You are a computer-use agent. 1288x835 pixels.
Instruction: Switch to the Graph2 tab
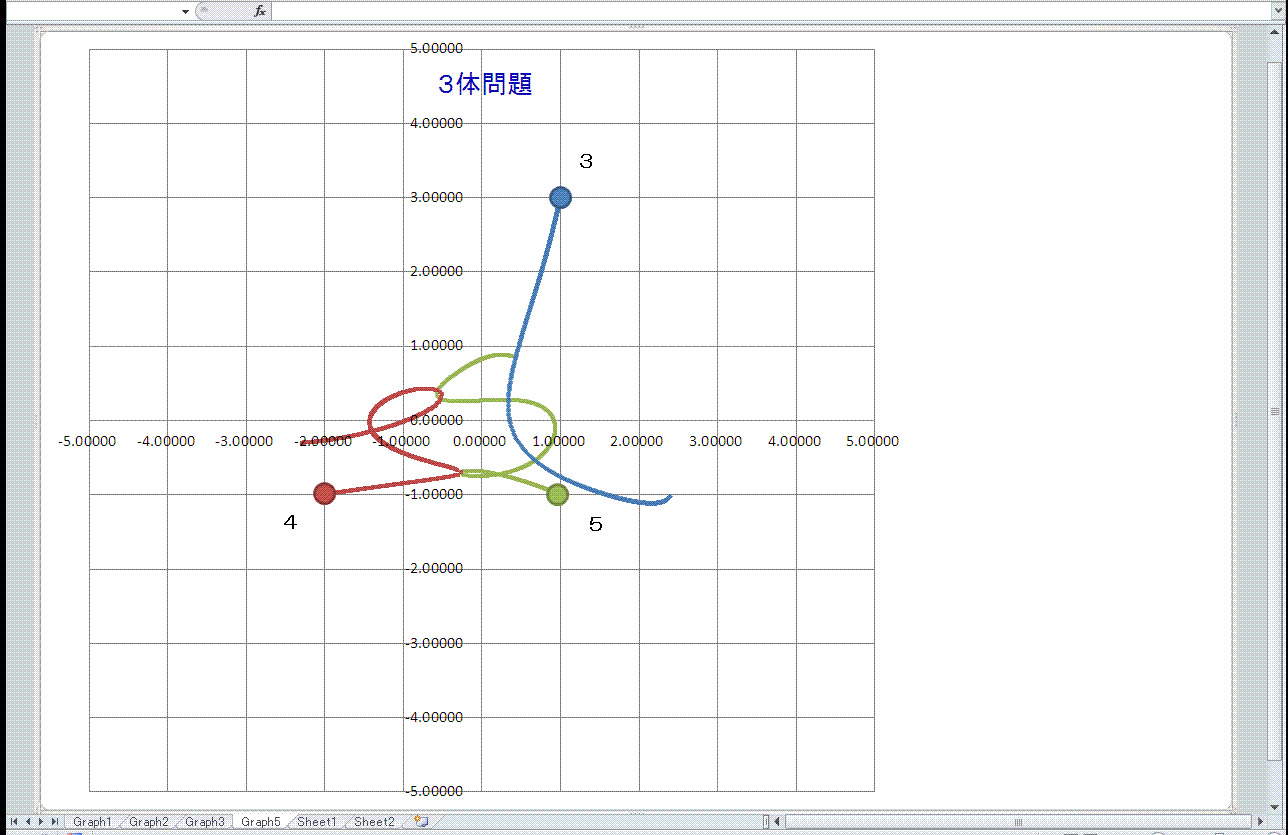[148, 822]
